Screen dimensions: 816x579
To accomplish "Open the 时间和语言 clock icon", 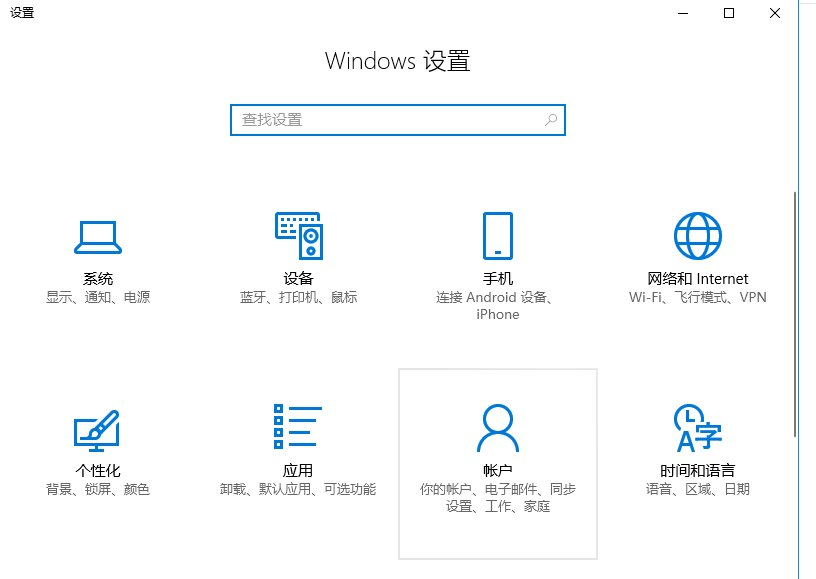I will click(x=697, y=428).
